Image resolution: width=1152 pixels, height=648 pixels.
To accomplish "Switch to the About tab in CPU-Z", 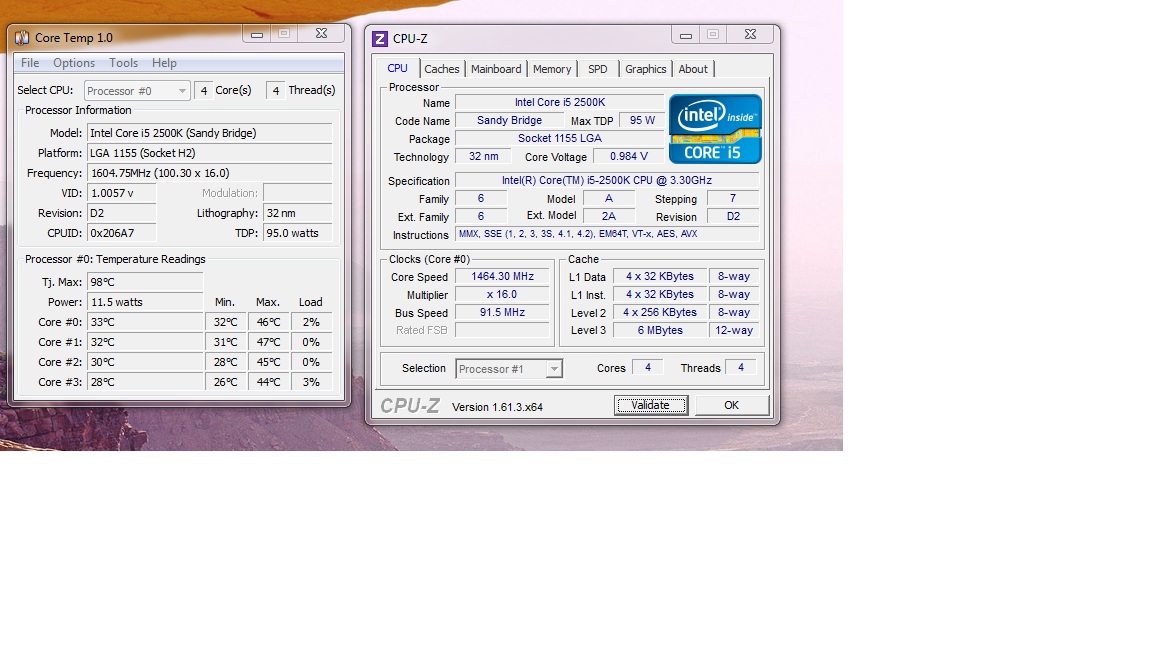I will 693,69.
